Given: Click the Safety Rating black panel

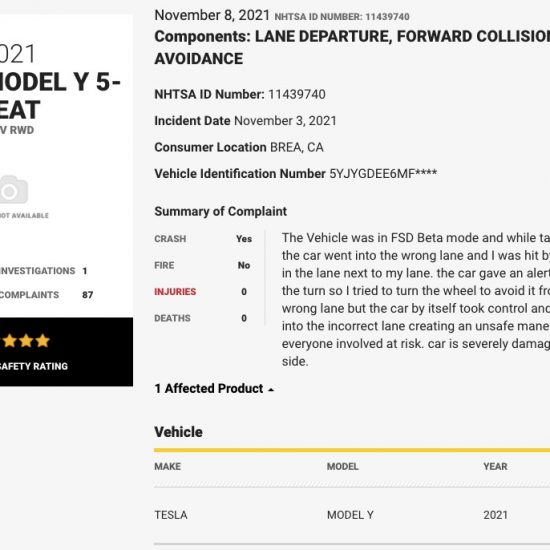Looking at the screenshot, I should [x=66, y=352].
